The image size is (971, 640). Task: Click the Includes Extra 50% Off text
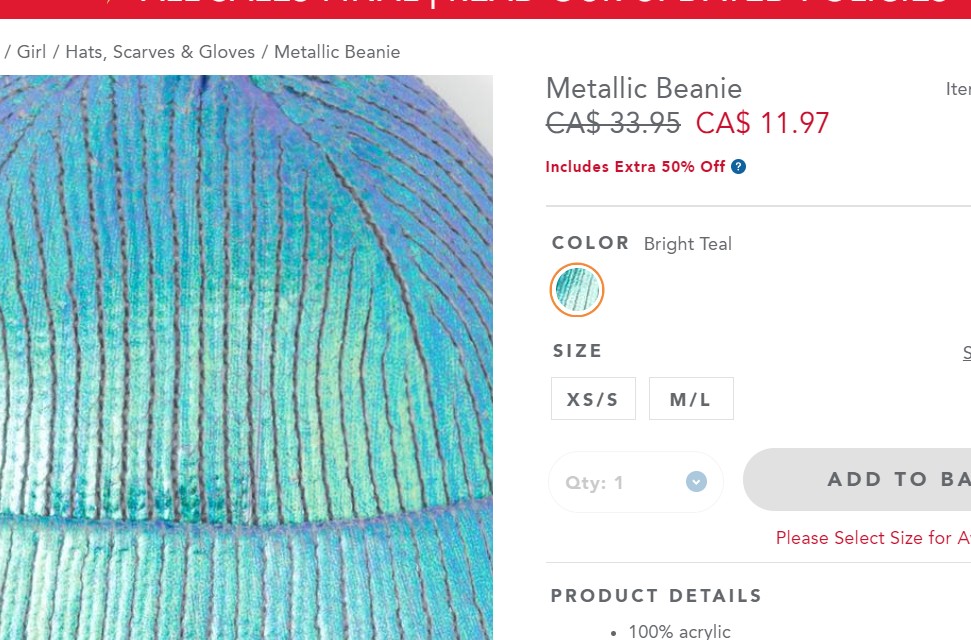click(x=635, y=167)
